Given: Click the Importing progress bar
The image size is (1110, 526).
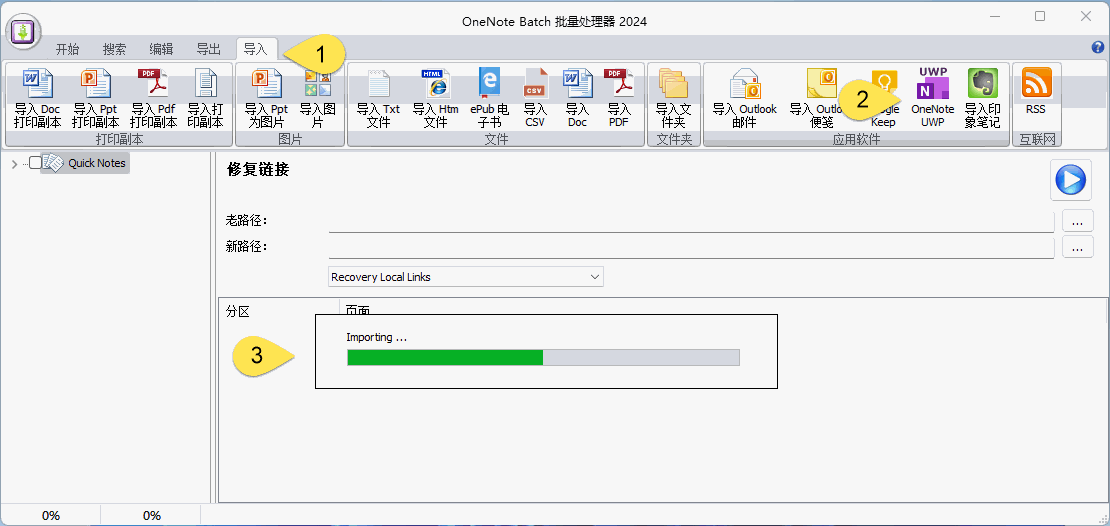Looking at the screenshot, I should coord(543,358).
